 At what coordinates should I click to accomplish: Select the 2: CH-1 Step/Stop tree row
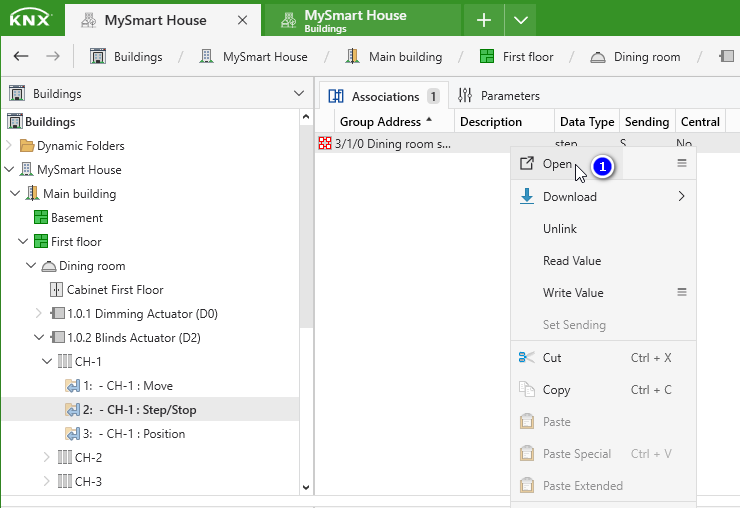click(x=151, y=409)
